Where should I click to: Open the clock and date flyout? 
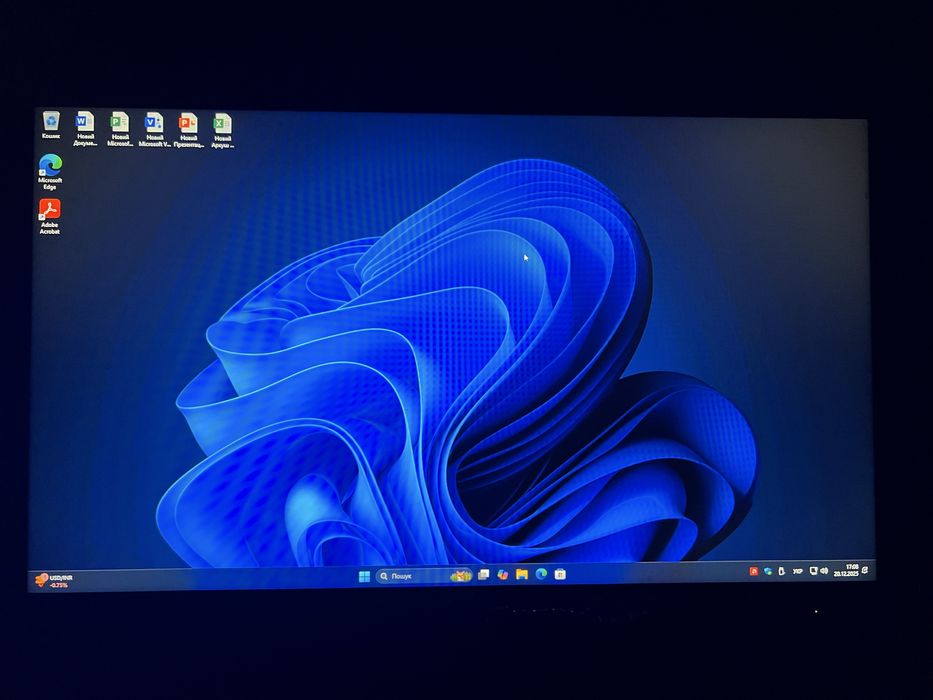[846, 570]
